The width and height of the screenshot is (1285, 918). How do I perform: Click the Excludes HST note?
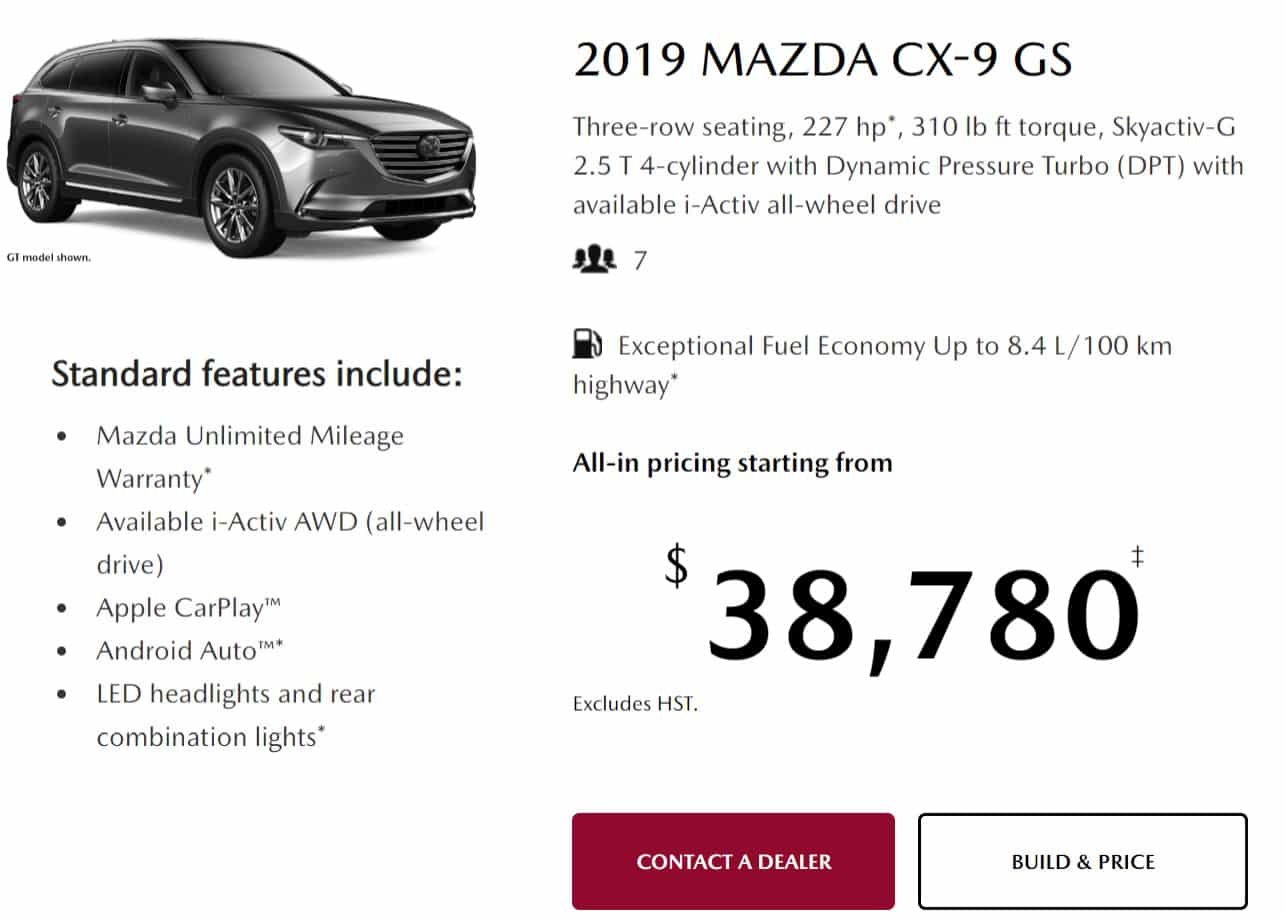click(x=635, y=704)
